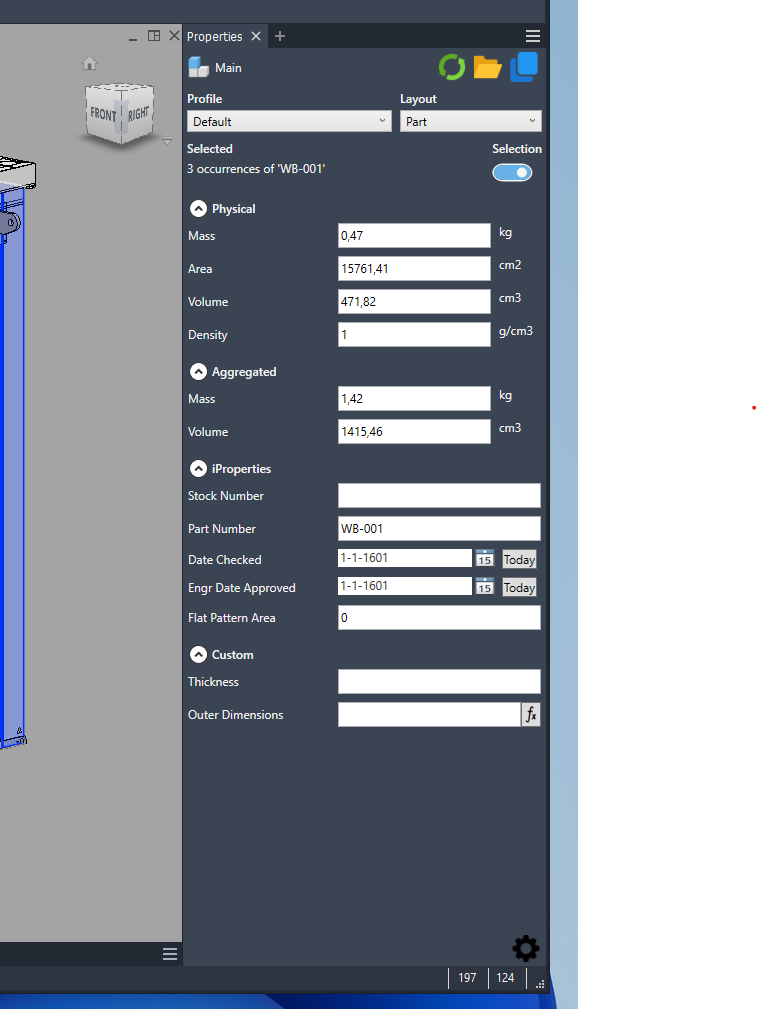Click the Aggregated Volume field
The height and width of the screenshot is (1009, 757).
point(414,431)
